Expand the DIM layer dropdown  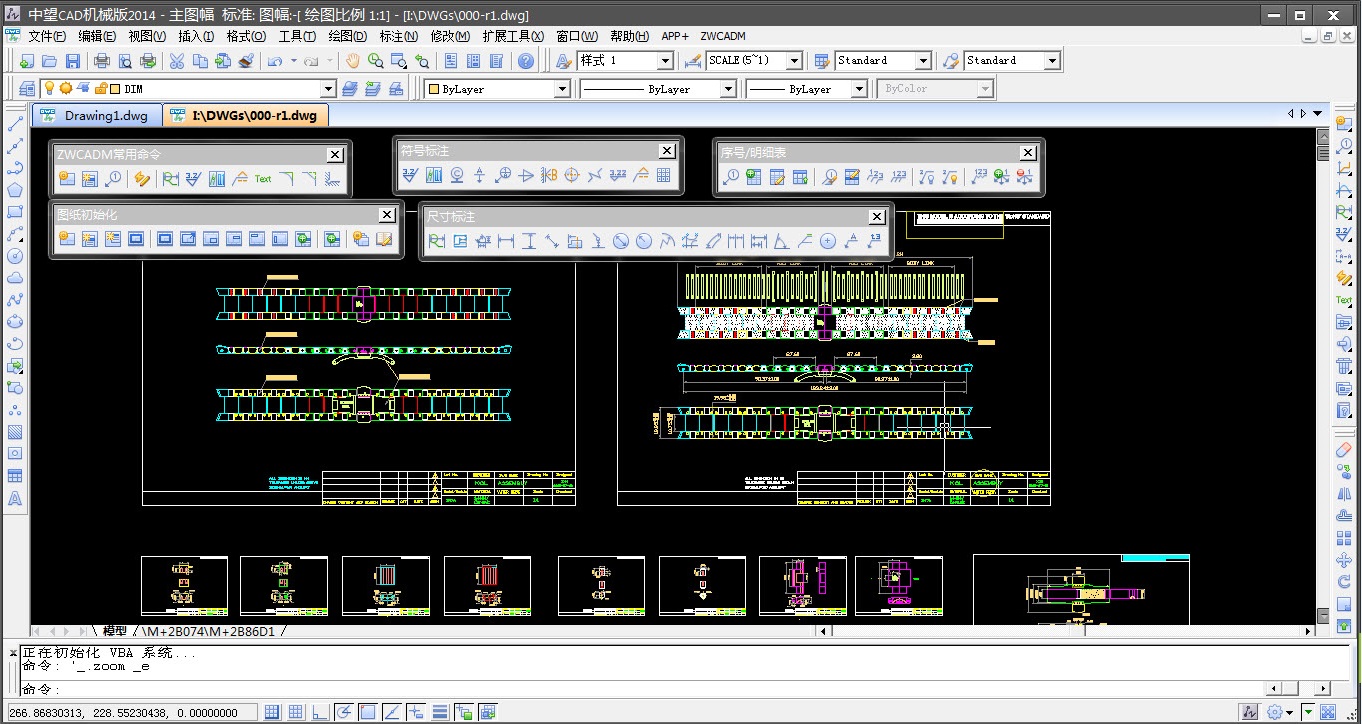tap(327, 89)
